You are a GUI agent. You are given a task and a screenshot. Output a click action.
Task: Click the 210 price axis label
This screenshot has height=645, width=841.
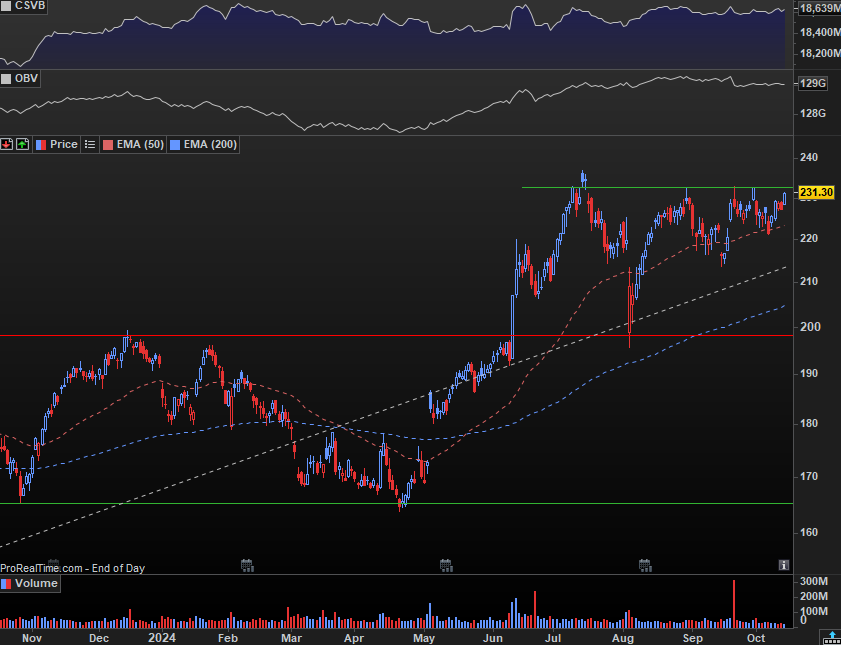click(x=809, y=281)
